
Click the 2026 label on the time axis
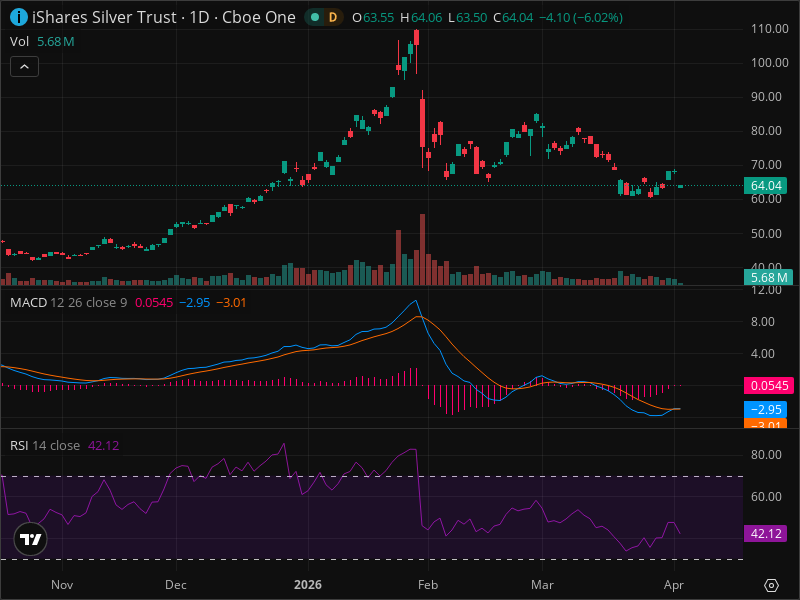click(x=308, y=585)
